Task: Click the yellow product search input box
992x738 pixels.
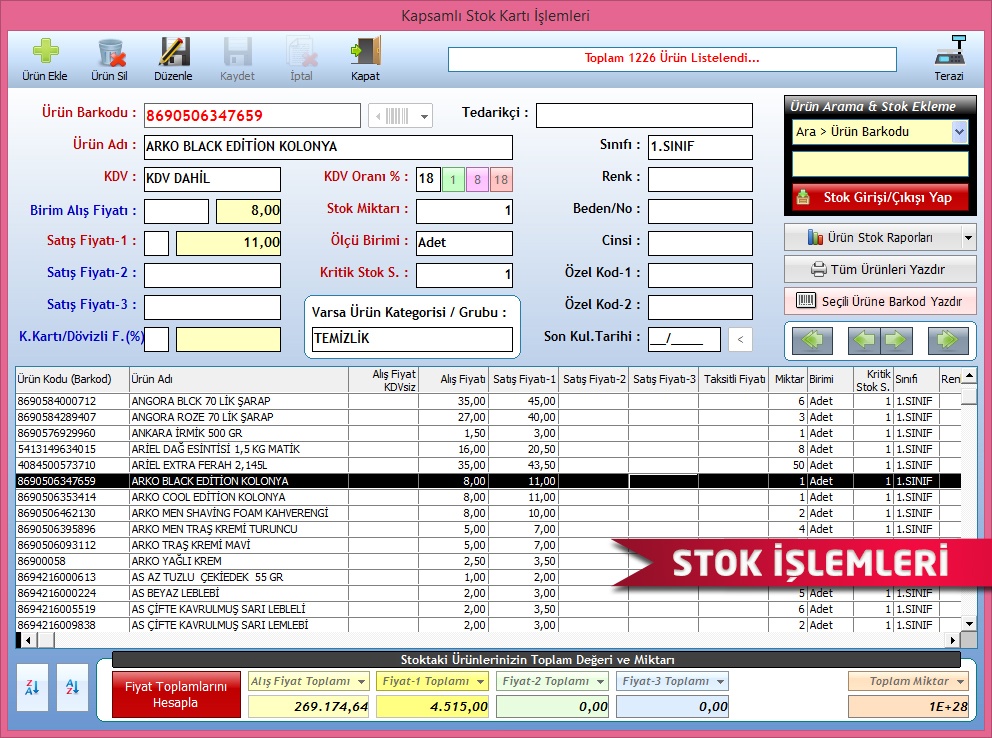Action: (x=880, y=164)
